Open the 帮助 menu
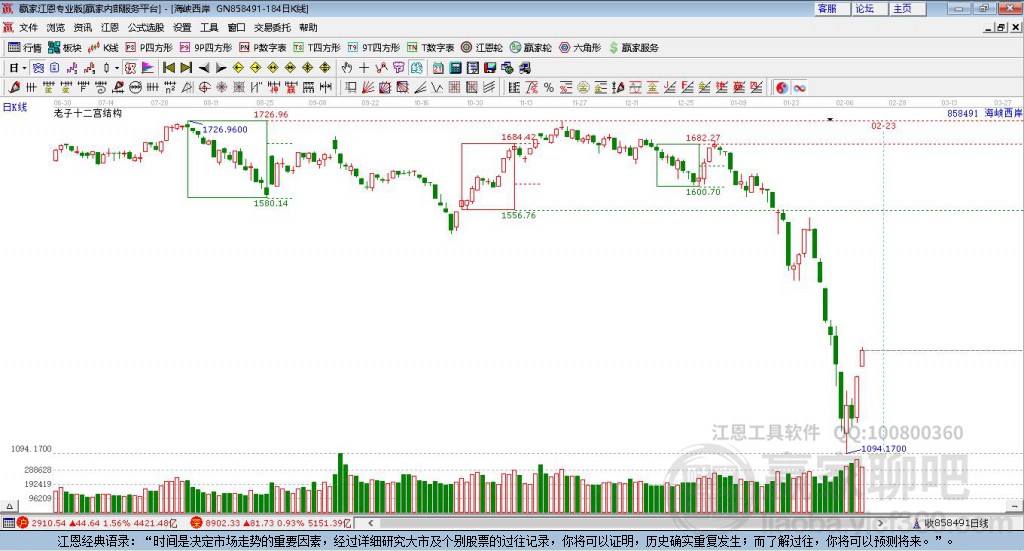The image size is (1024, 551). (308, 27)
